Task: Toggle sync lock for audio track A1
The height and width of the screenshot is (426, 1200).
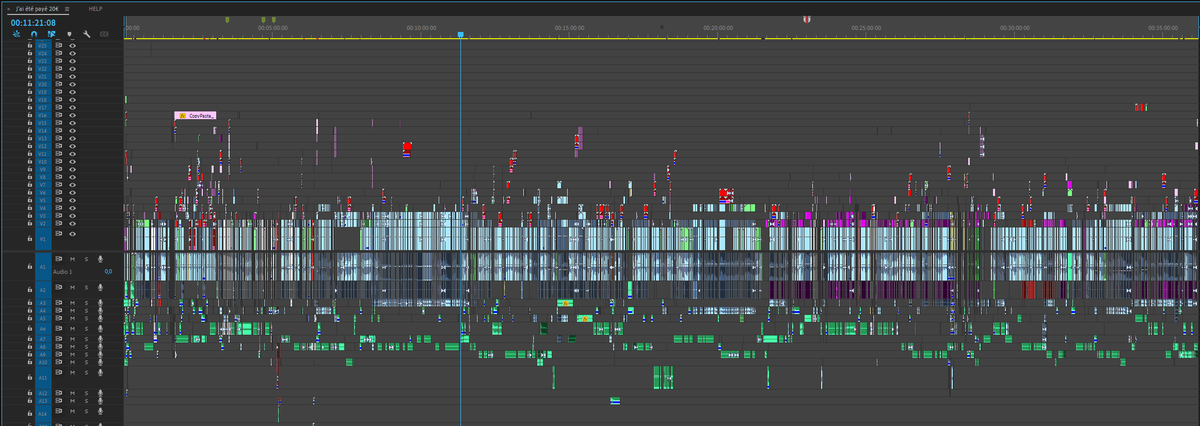Action: click(x=58, y=258)
